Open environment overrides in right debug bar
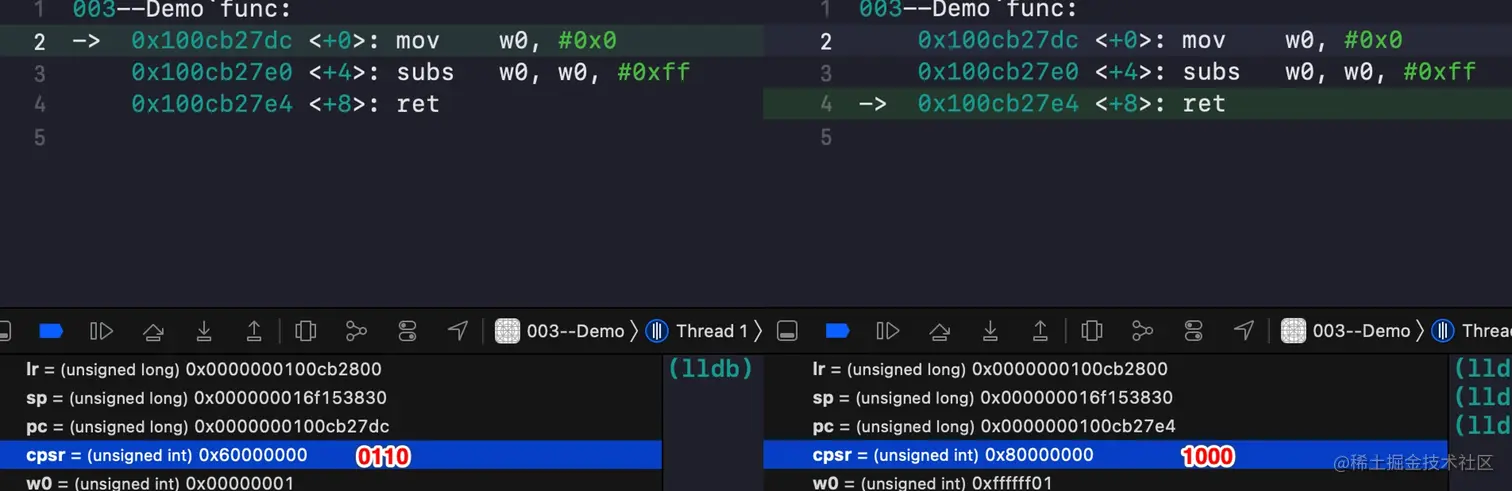 pos(1193,330)
